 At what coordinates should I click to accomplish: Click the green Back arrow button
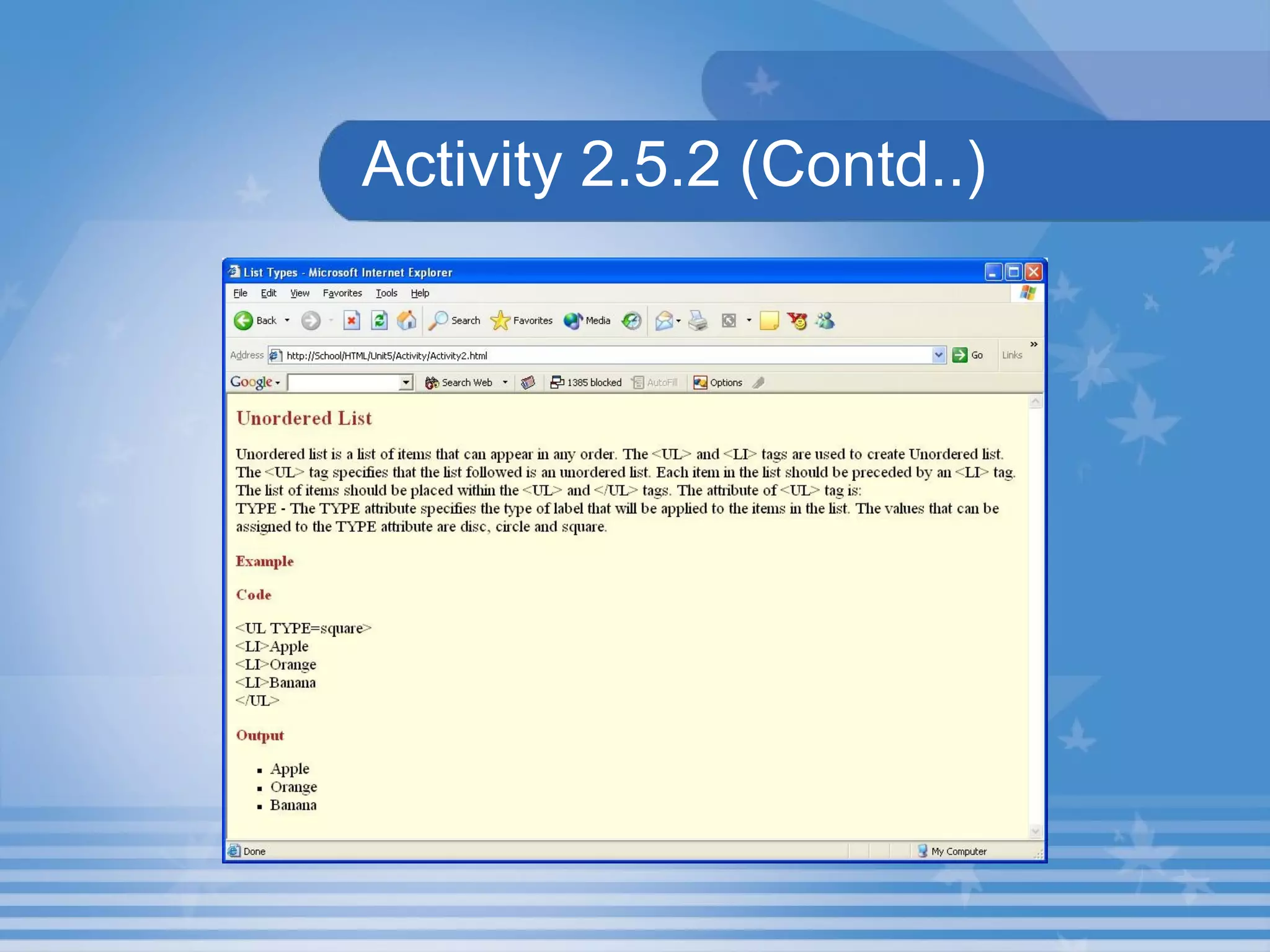pyautogui.click(x=243, y=320)
